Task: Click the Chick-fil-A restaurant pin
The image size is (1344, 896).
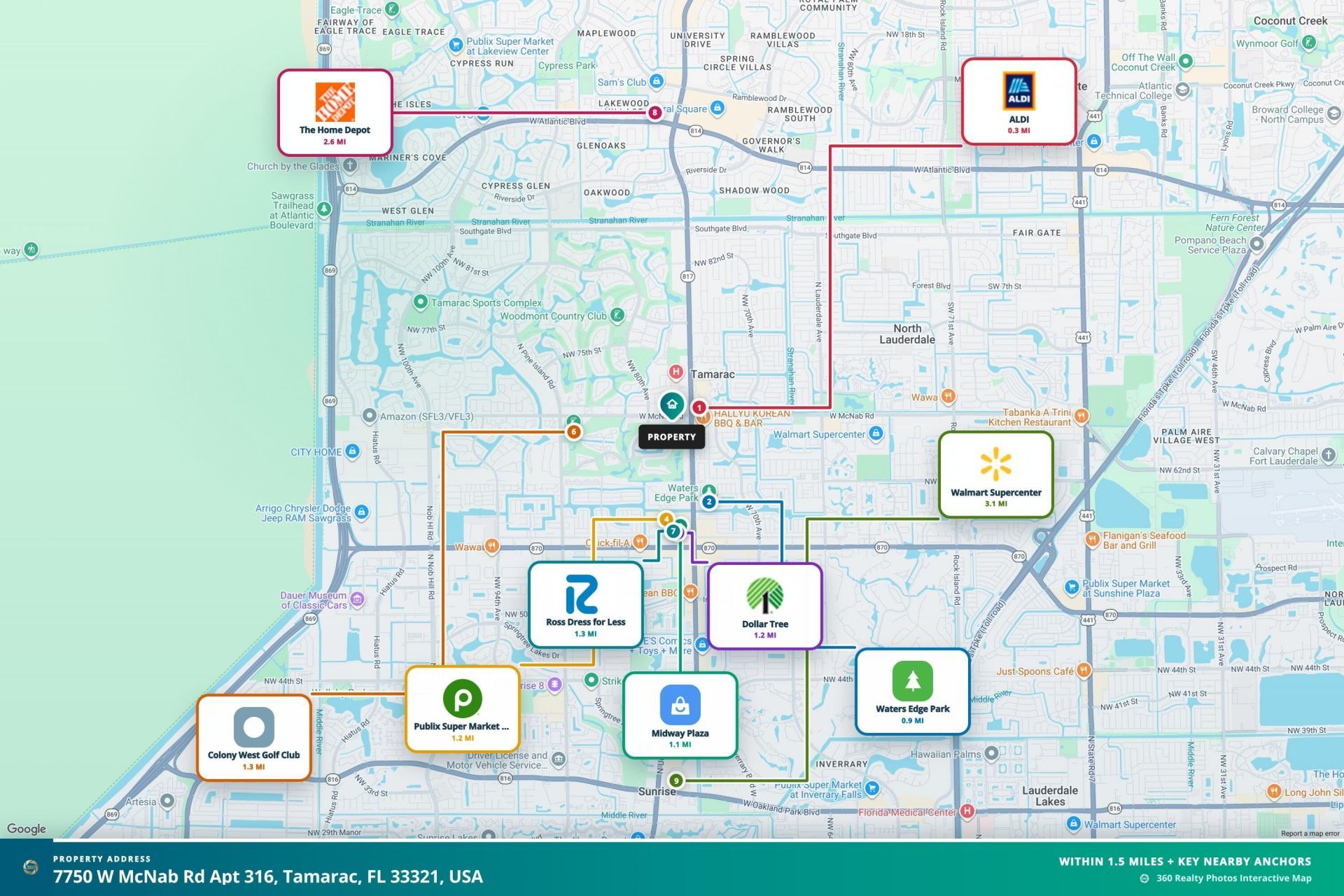Action: click(640, 542)
